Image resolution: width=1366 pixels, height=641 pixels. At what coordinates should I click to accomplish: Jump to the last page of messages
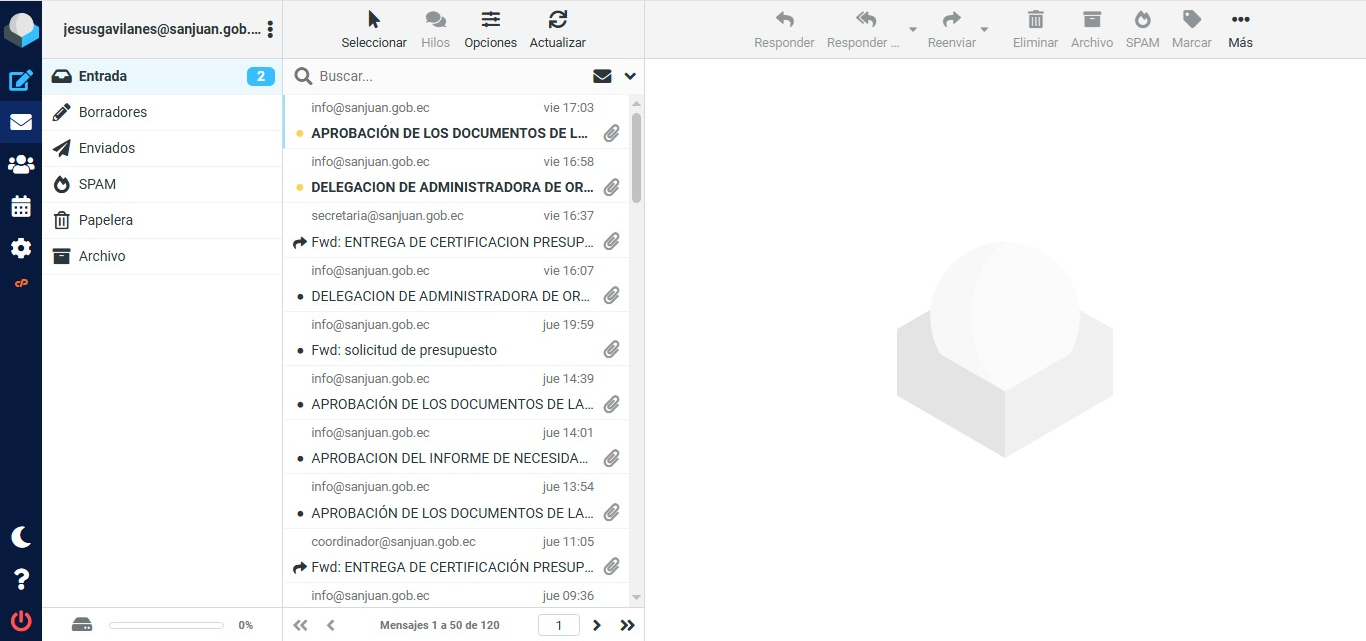(627, 625)
